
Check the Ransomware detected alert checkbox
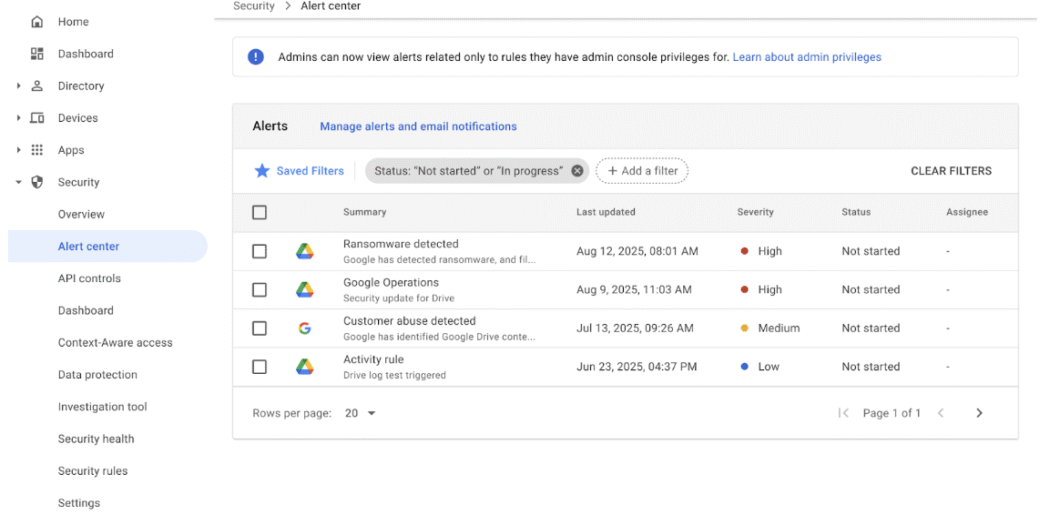click(260, 251)
